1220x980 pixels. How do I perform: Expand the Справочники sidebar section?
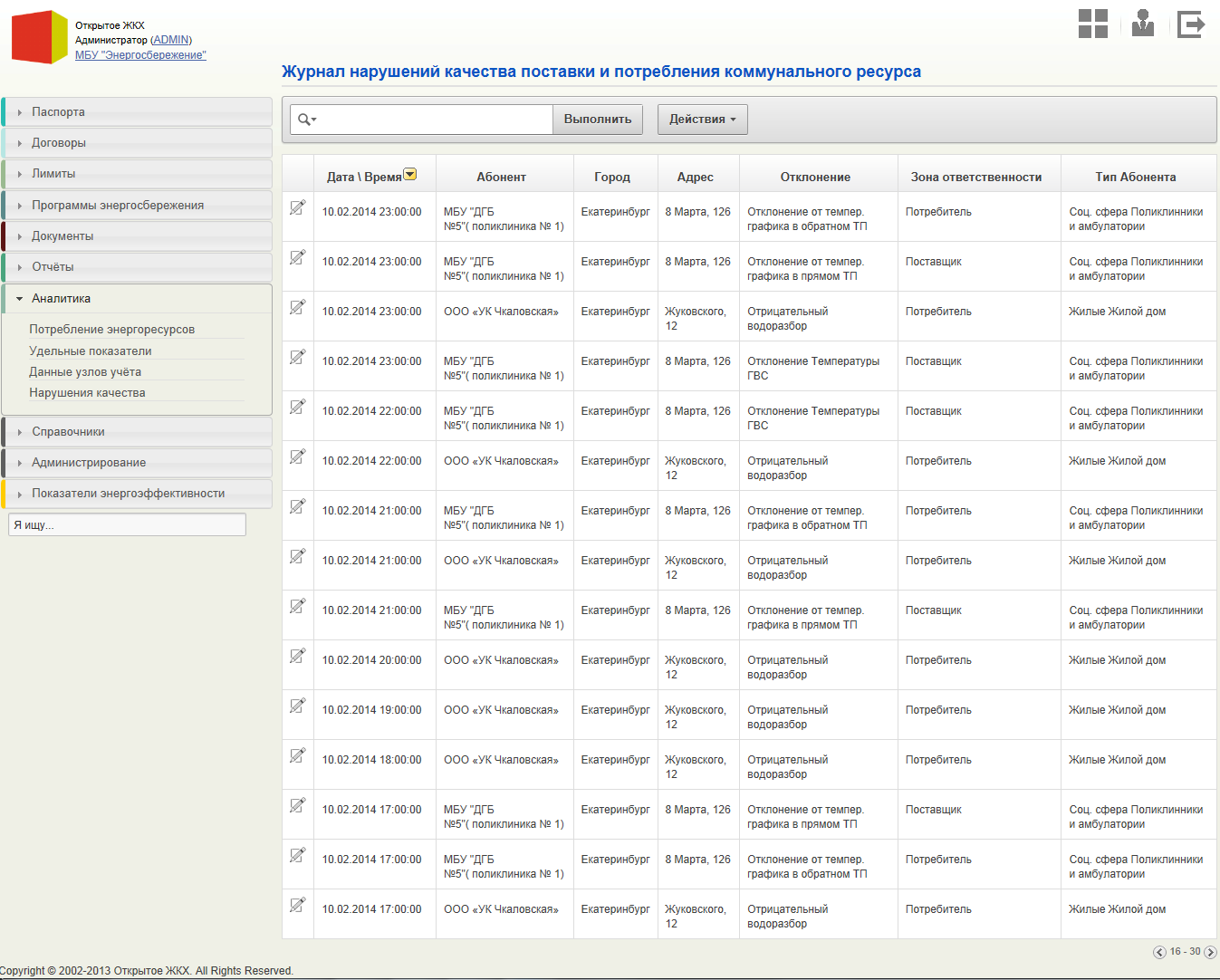point(68,432)
